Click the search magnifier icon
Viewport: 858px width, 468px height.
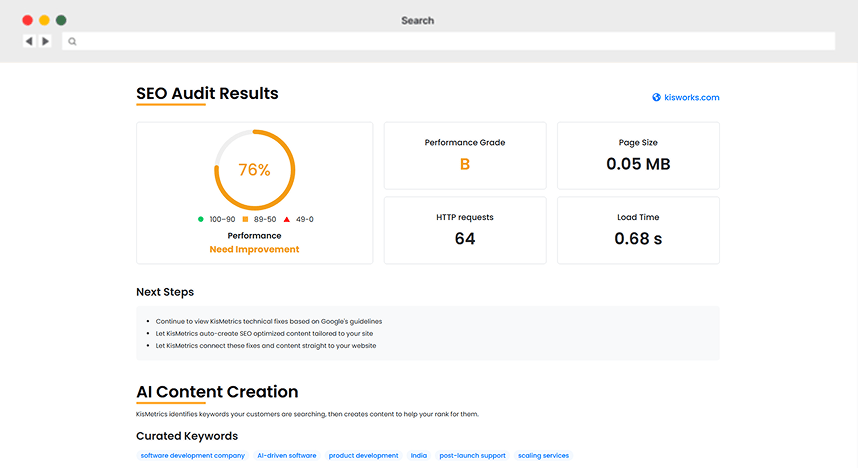point(72,42)
